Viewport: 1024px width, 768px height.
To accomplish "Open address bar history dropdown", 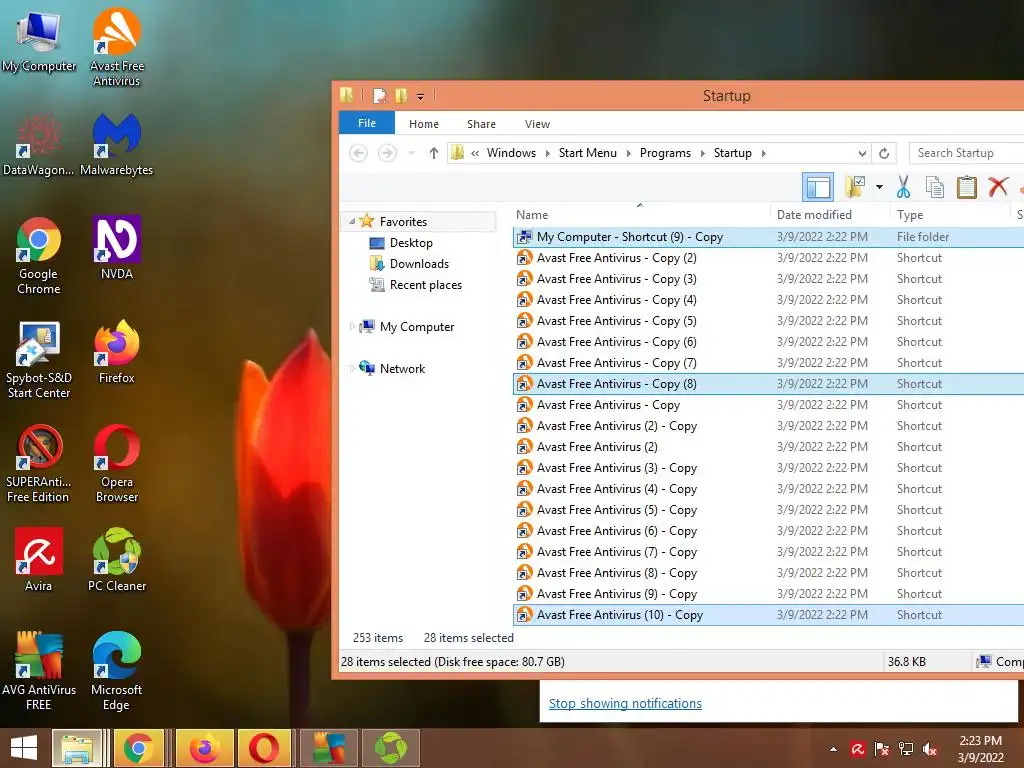I will pos(862,153).
